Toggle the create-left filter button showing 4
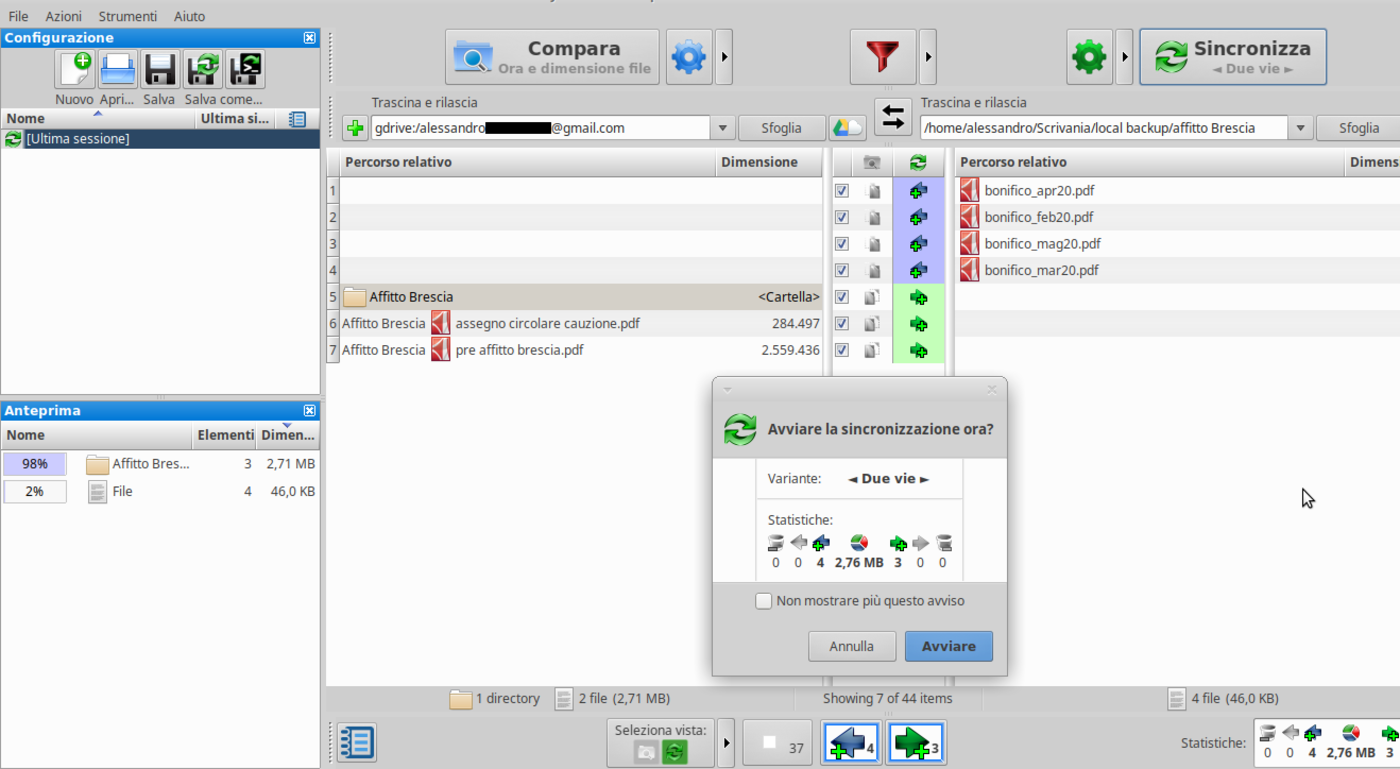This screenshot has height=769, width=1400. [850, 743]
